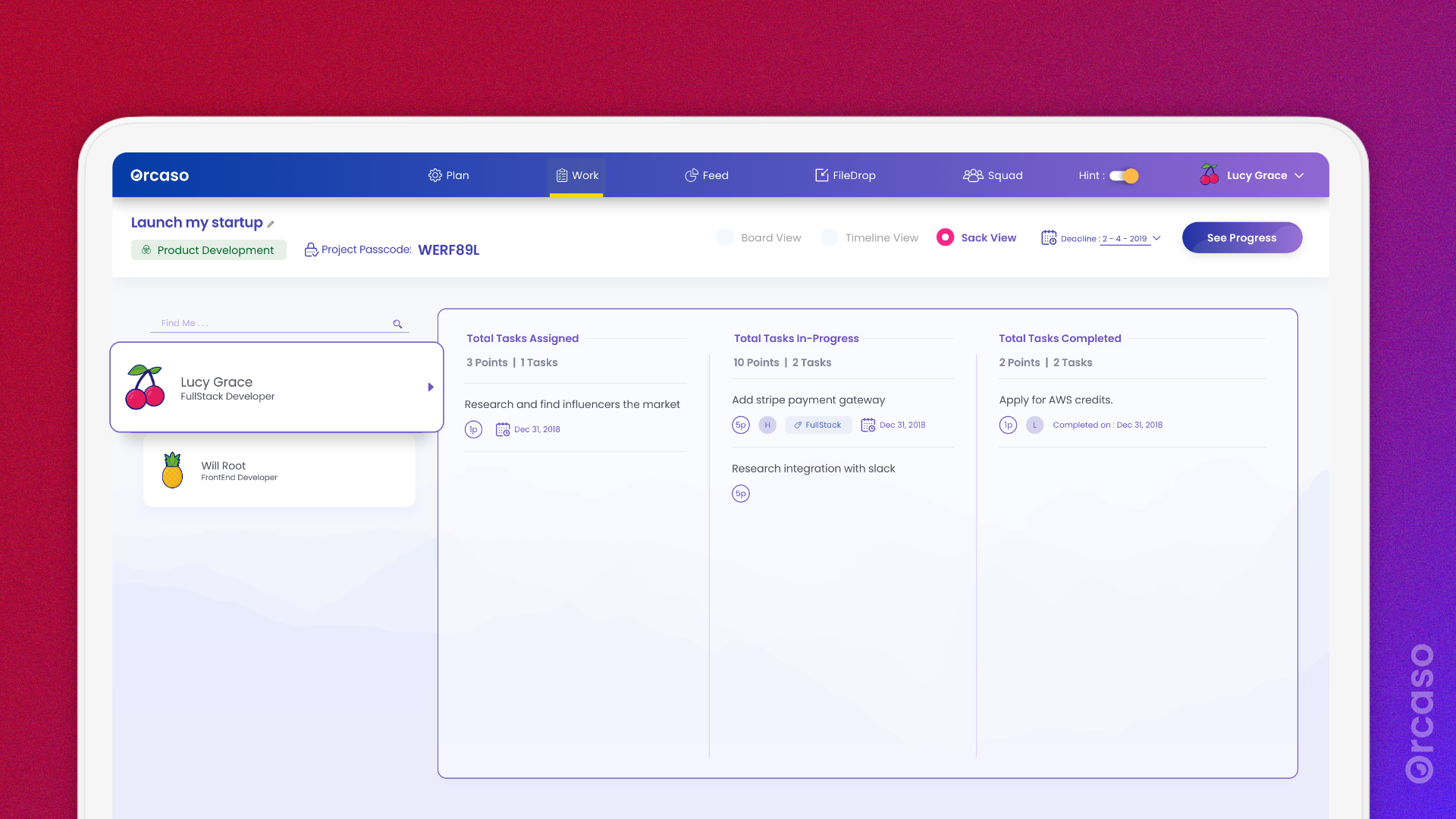Open the Deadline date dropdown

[1156, 238]
